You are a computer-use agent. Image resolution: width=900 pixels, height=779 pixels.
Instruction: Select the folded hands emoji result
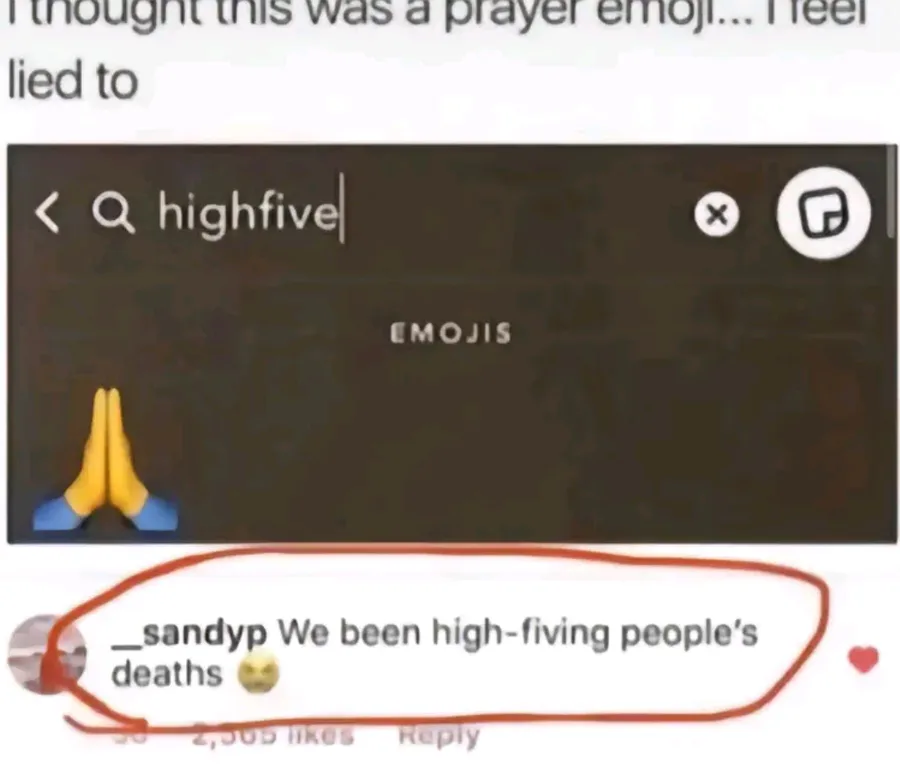pos(105,459)
